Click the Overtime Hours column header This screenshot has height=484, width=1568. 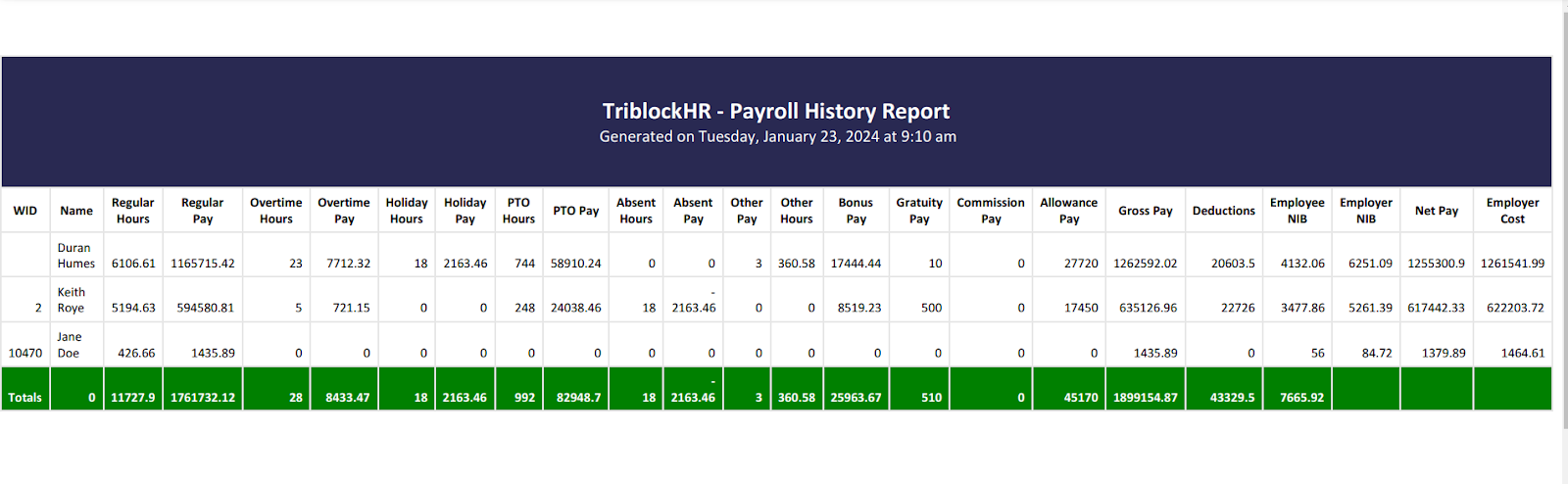coord(276,211)
